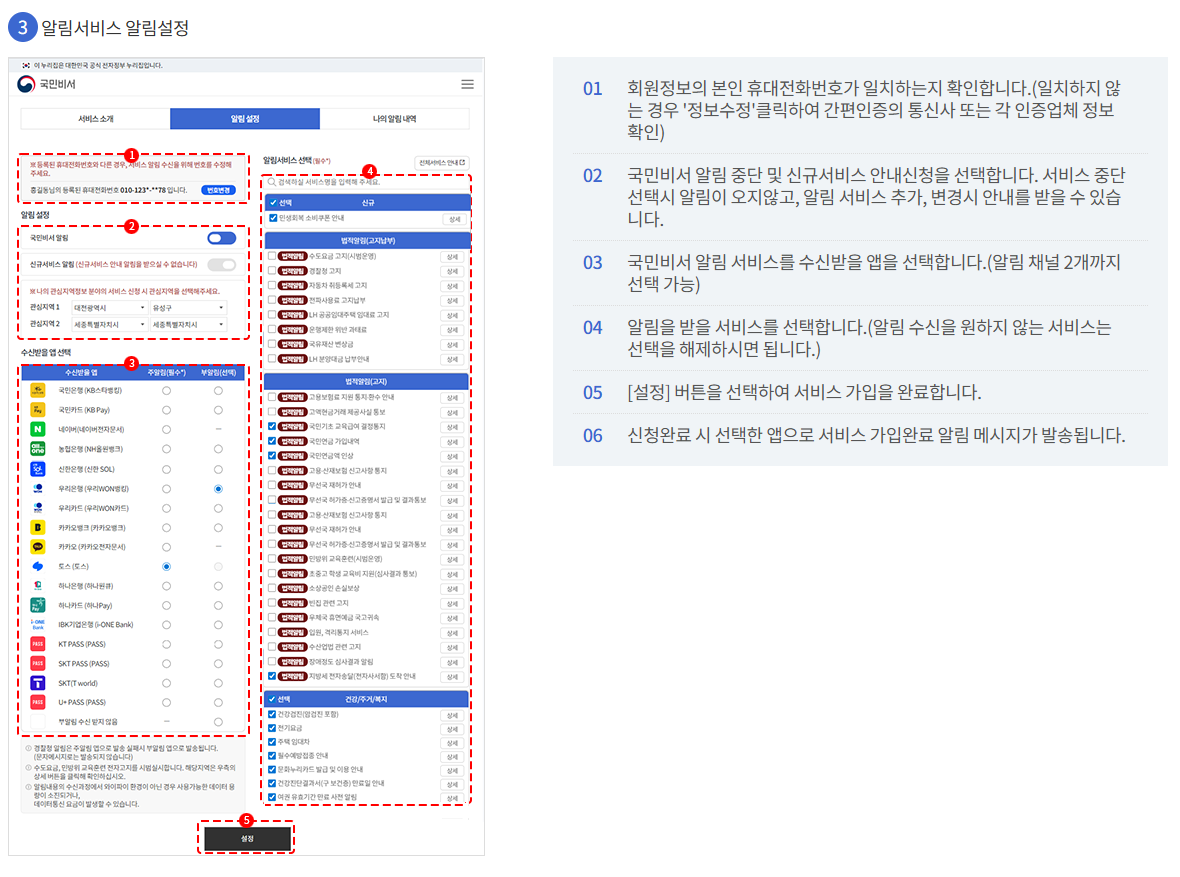The height and width of the screenshot is (877, 1180).
Task: Click the 국민카드 KB Pay app icon
Action: click(x=38, y=410)
